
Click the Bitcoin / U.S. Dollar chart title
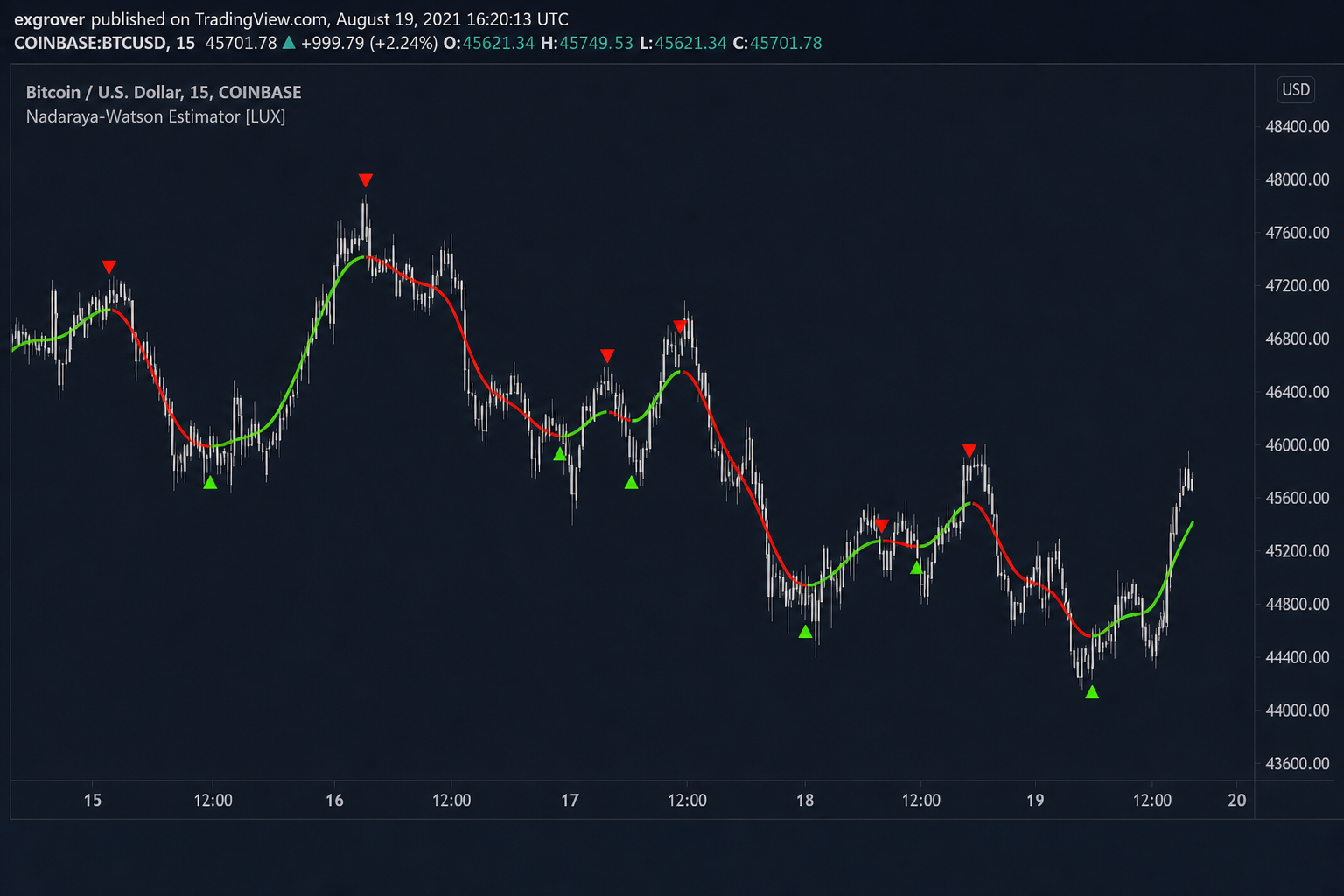[x=164, y=92]
